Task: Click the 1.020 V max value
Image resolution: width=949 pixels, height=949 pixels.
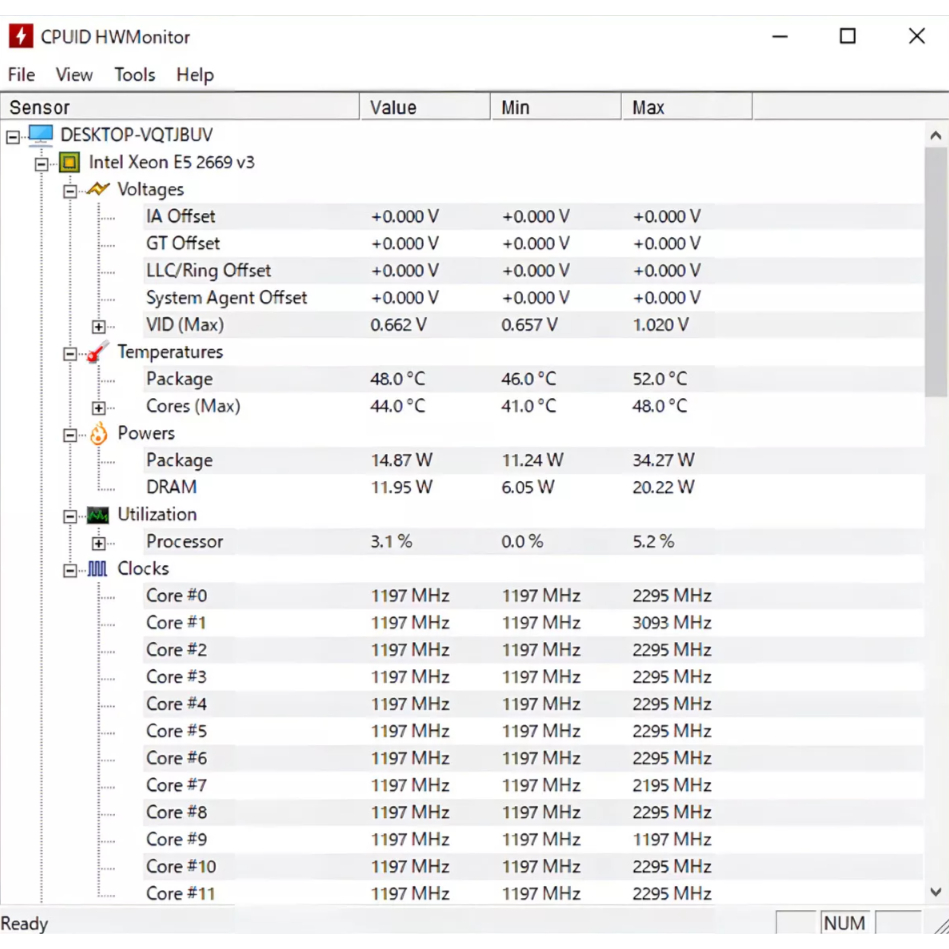Action: point(660,325)
